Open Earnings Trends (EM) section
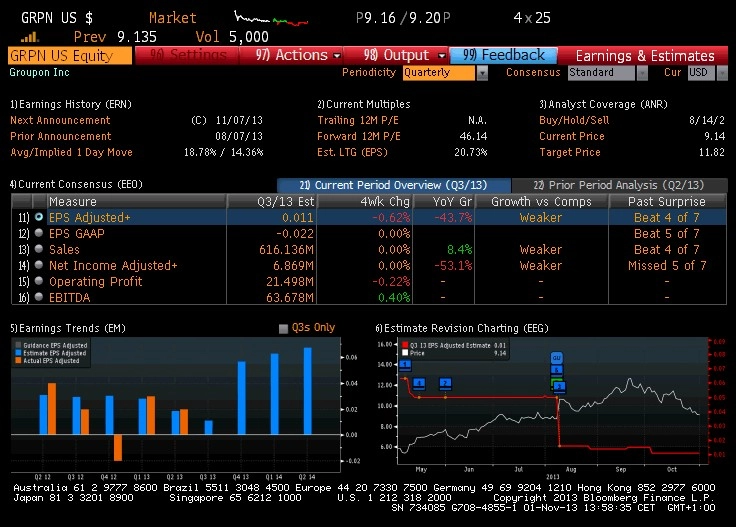 click(x=68, y=328)
